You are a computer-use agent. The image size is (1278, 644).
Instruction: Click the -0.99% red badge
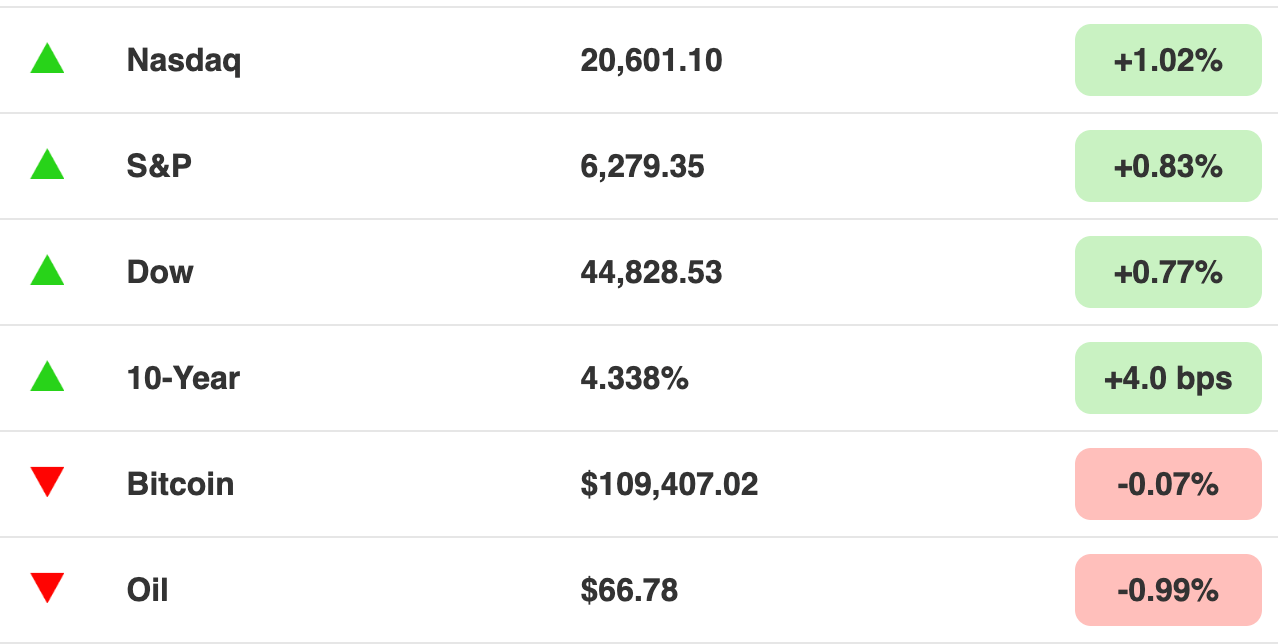1168,590
